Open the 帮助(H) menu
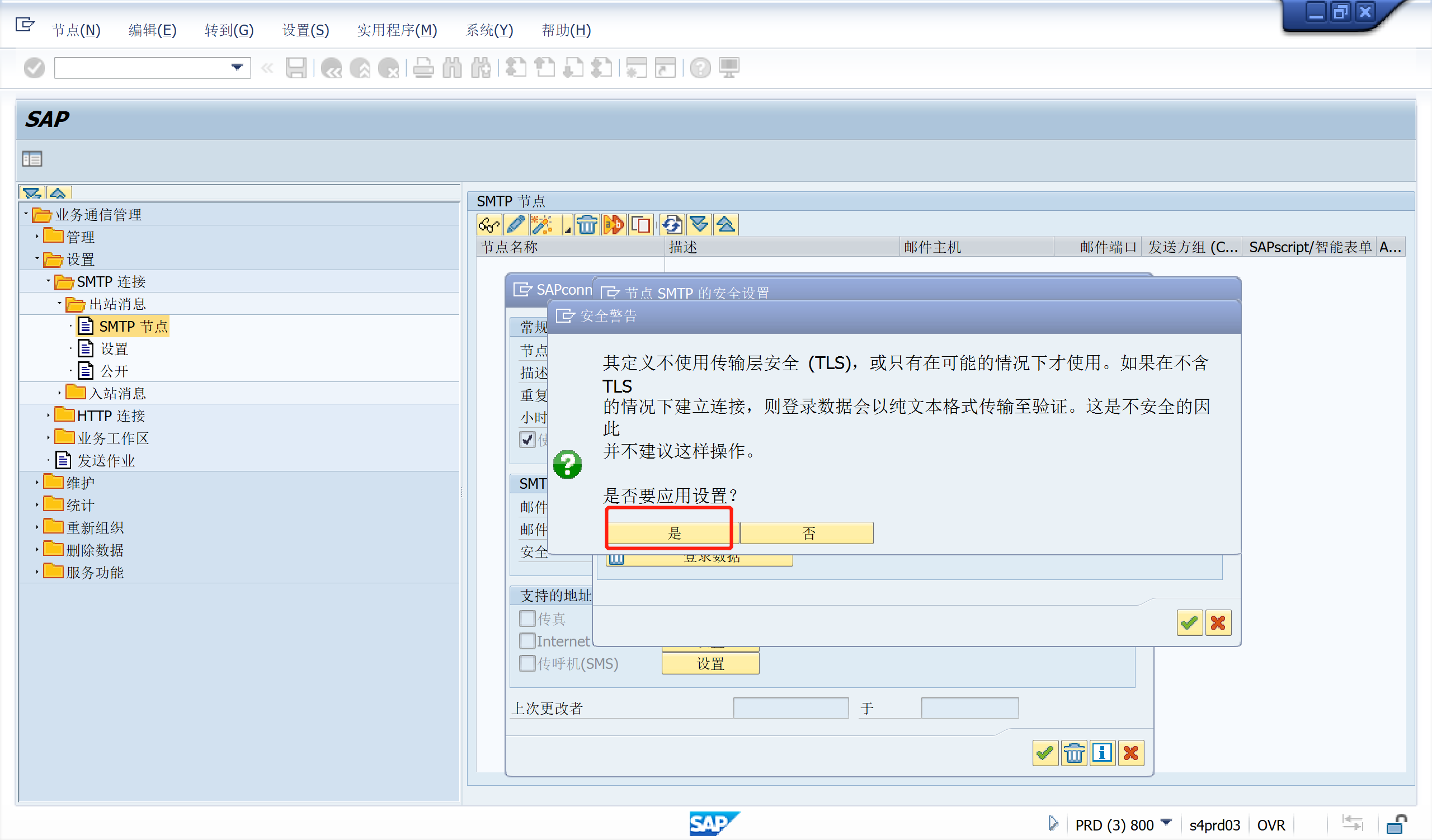The width and height of the screenshot is (1432, 840). [x=566, y=30]
